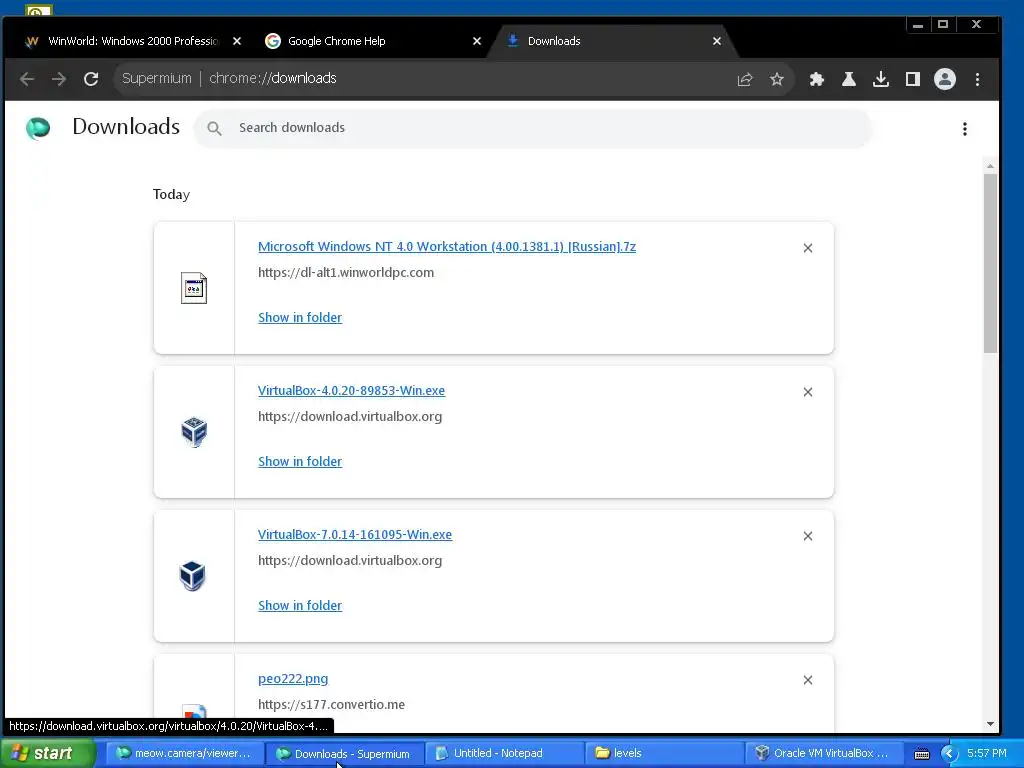Switch to Untitled - Notepad window
This screenshot has width=1024, height=768.
(x=504, y=754)
